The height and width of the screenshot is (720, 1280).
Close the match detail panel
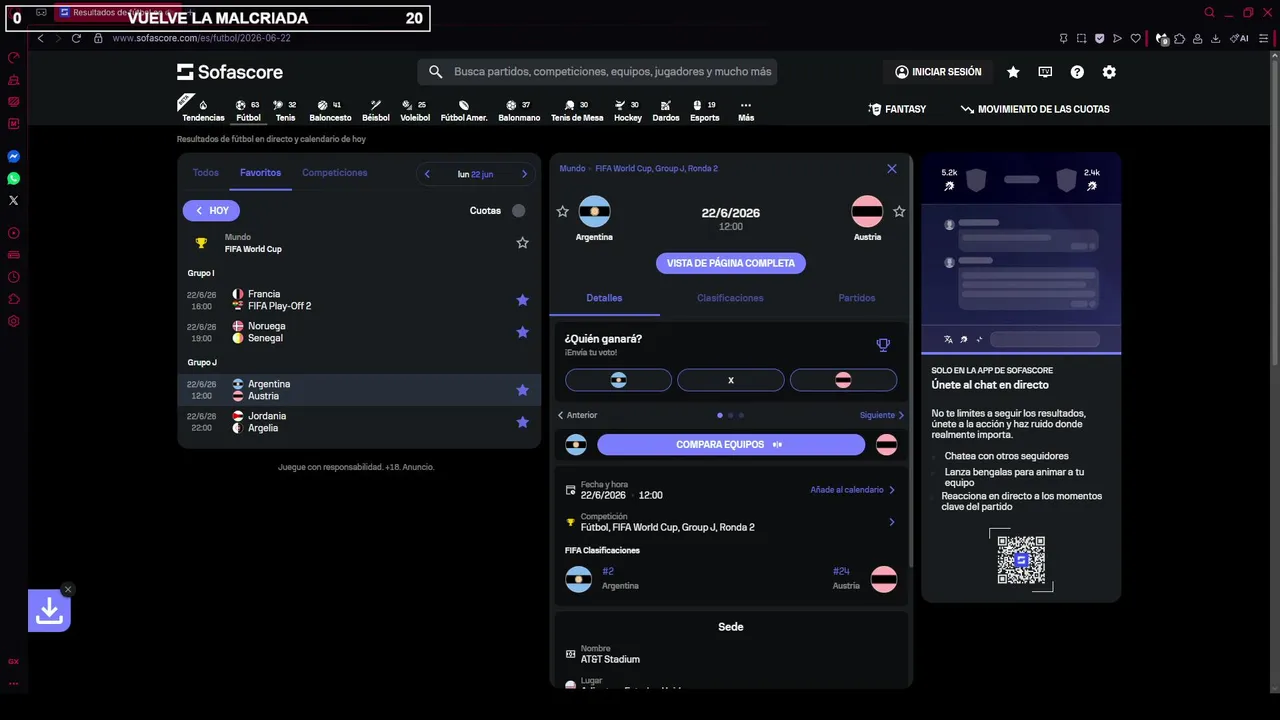tap(892, 169)
